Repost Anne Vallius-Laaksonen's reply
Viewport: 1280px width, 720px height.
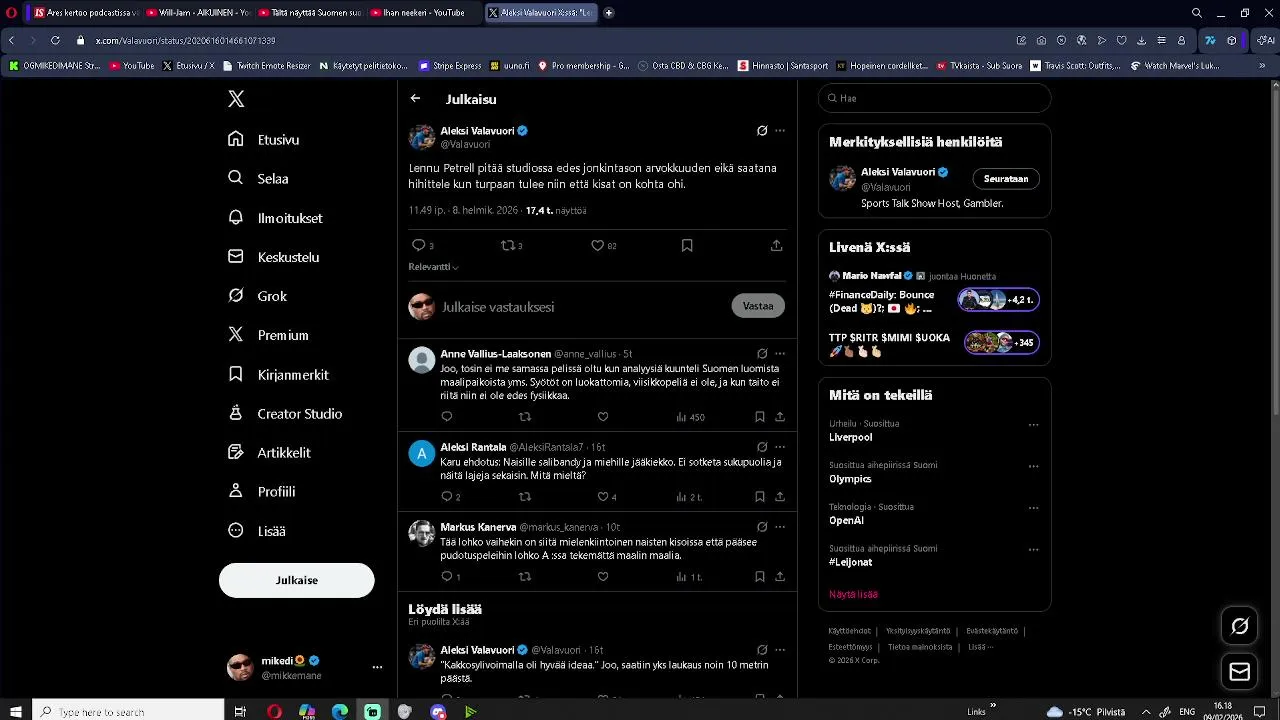[525, 417]
